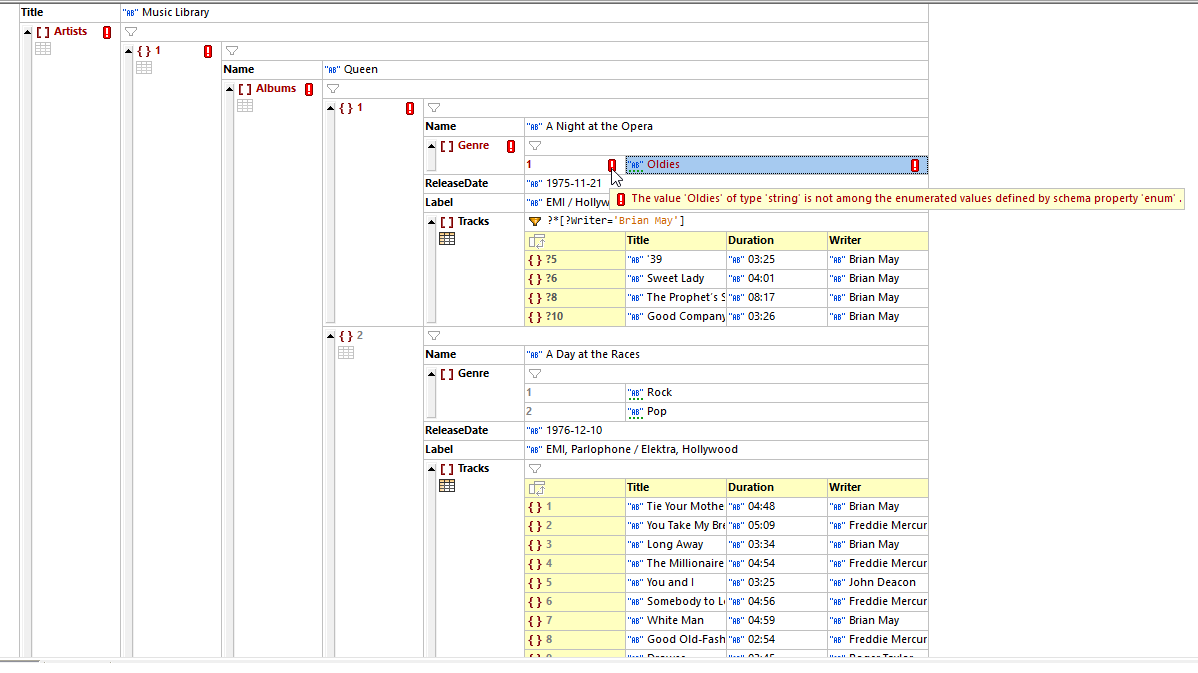Click the filter funnel icon in the Artists row
1198x673 pixels.
[131, 32]
